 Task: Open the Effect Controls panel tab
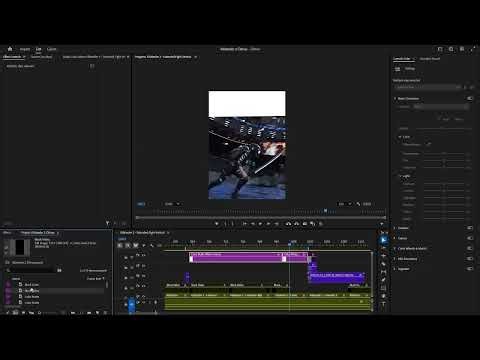(x=12, y=57)
